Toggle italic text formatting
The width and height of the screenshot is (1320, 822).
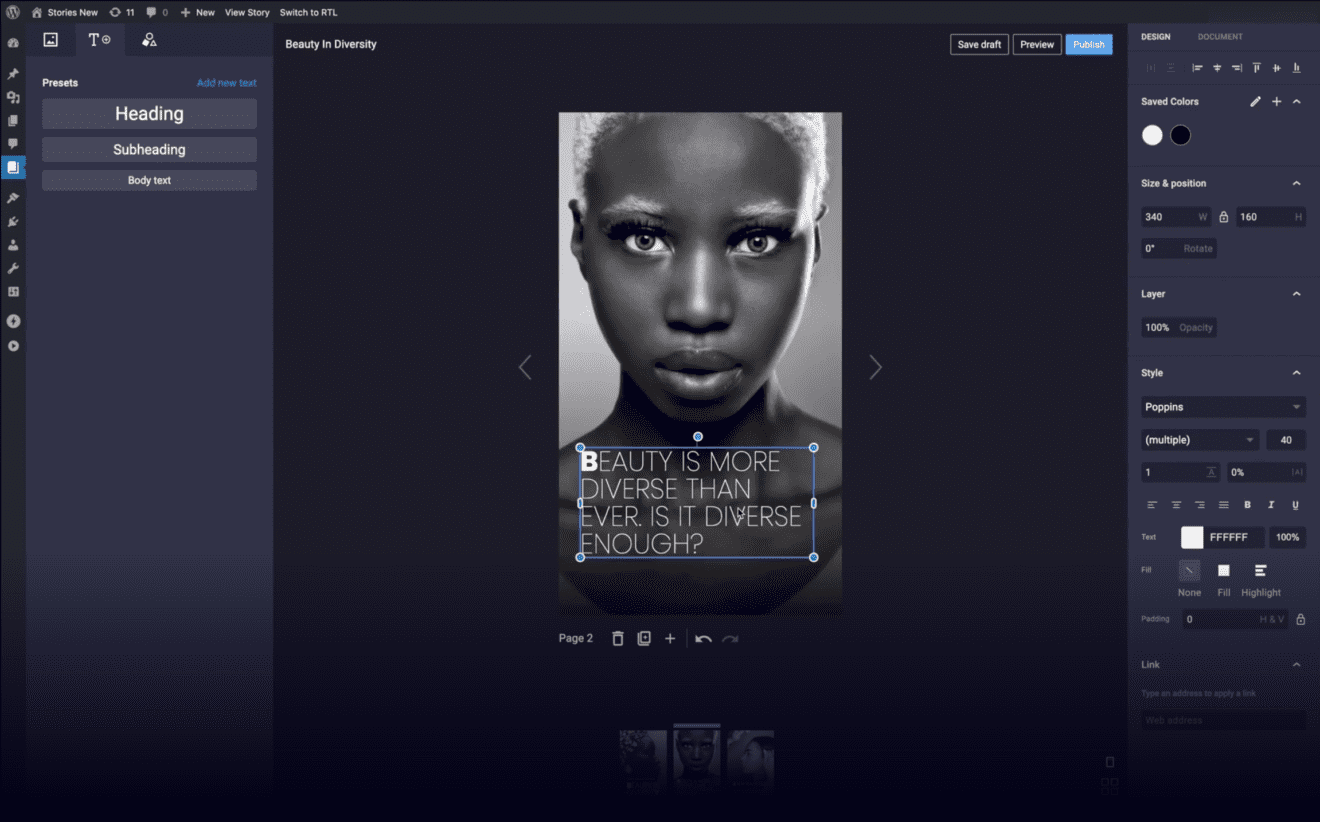[1271, 505]
